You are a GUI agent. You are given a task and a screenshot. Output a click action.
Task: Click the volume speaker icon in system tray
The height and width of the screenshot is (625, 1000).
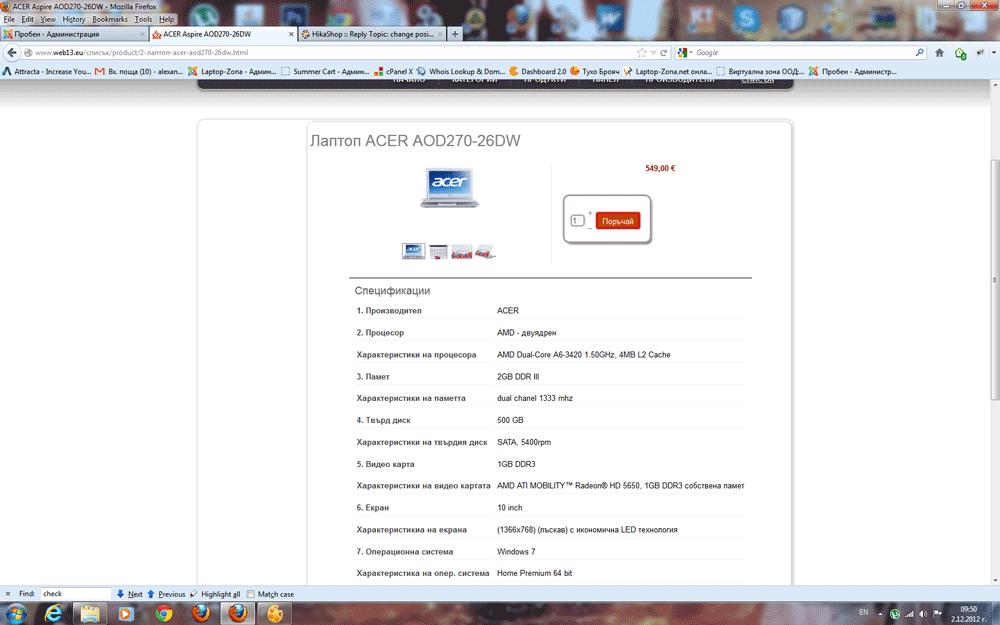923,614
